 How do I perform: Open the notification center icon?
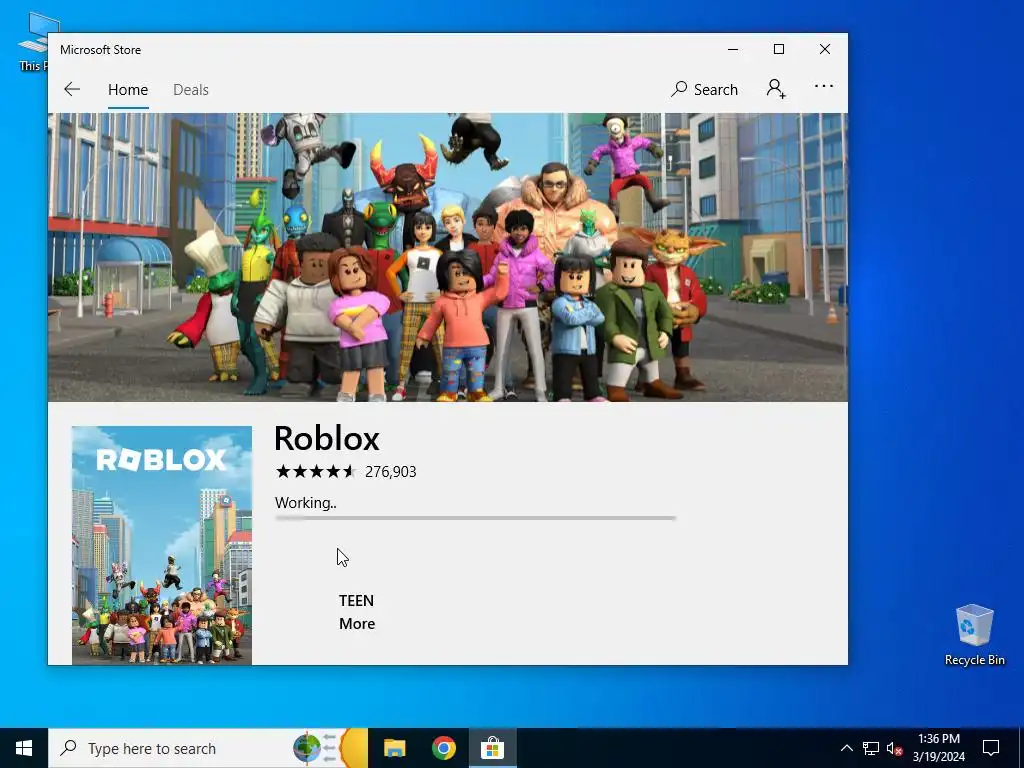click(991, 748)
